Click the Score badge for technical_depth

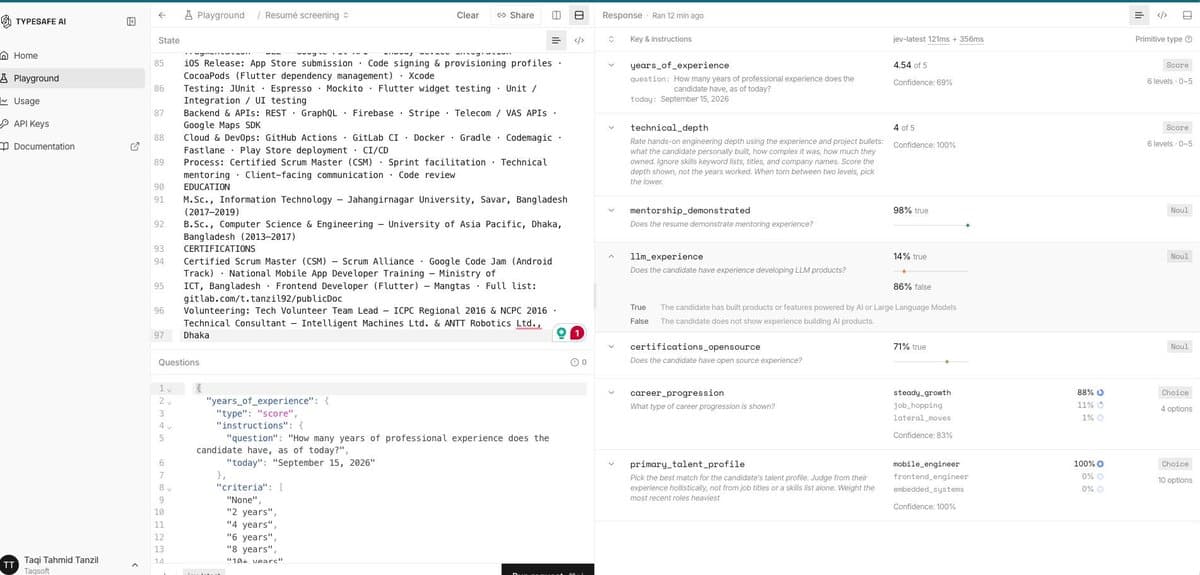click(x=1178, y=128)
